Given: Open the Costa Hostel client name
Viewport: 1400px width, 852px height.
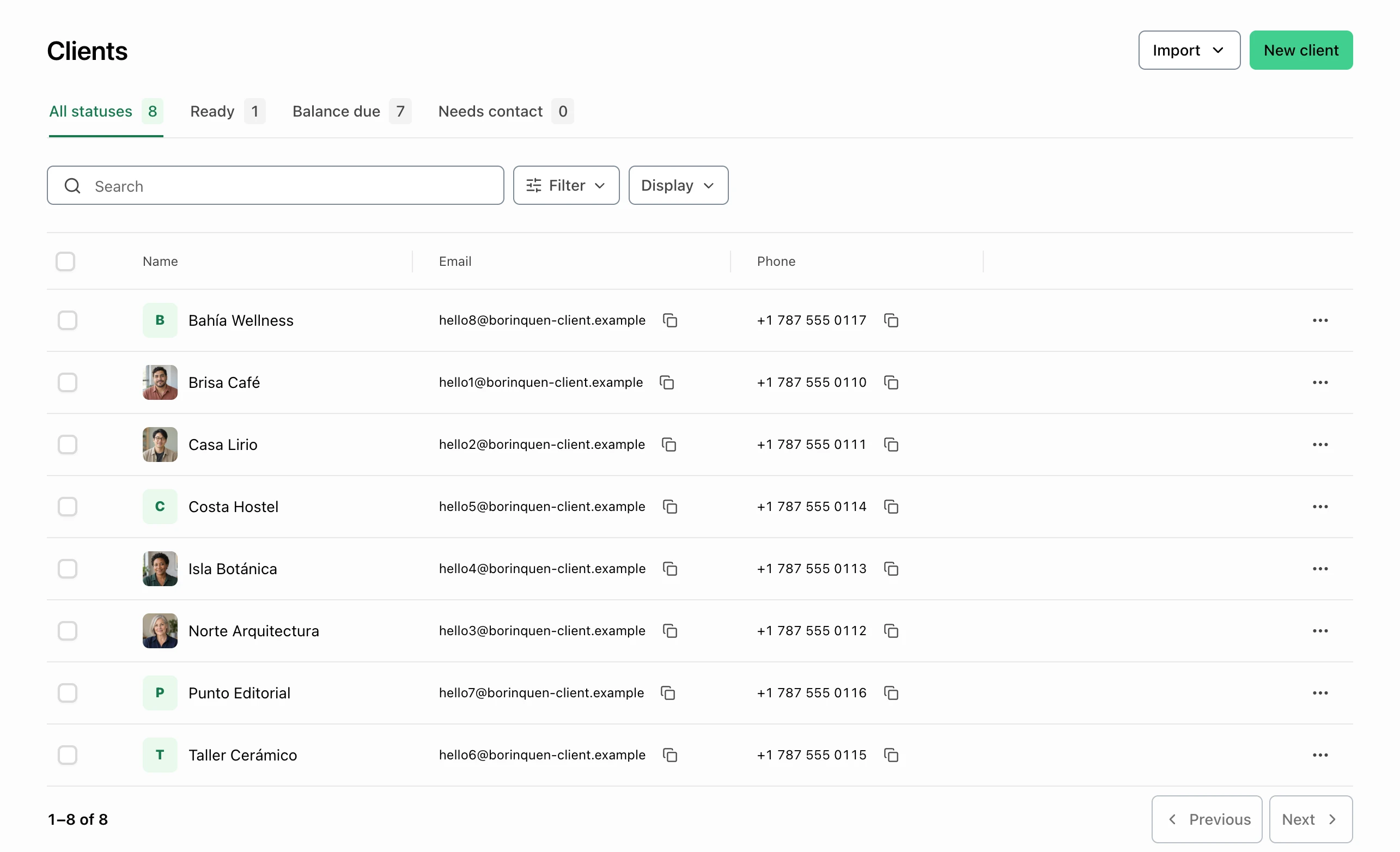Looking at the screenshot, I should pyautogui.click(x=234, y=507).
